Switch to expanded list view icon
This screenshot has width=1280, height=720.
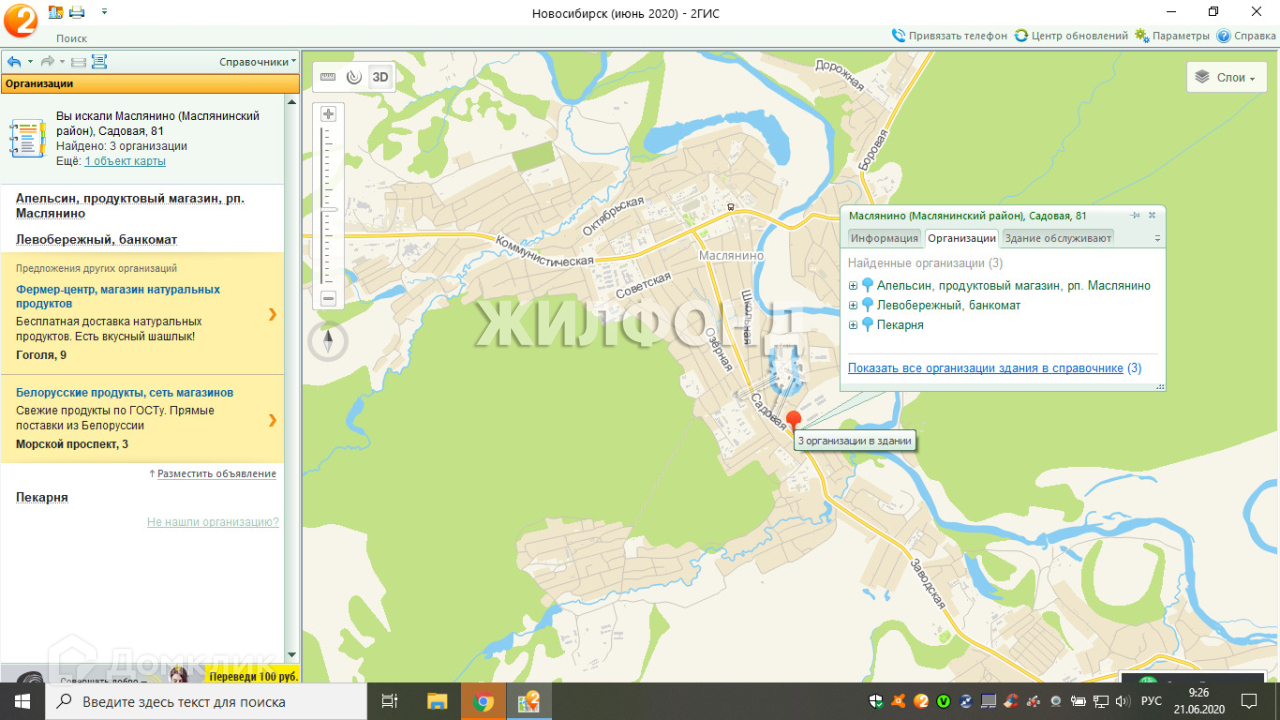pos(99,62)
